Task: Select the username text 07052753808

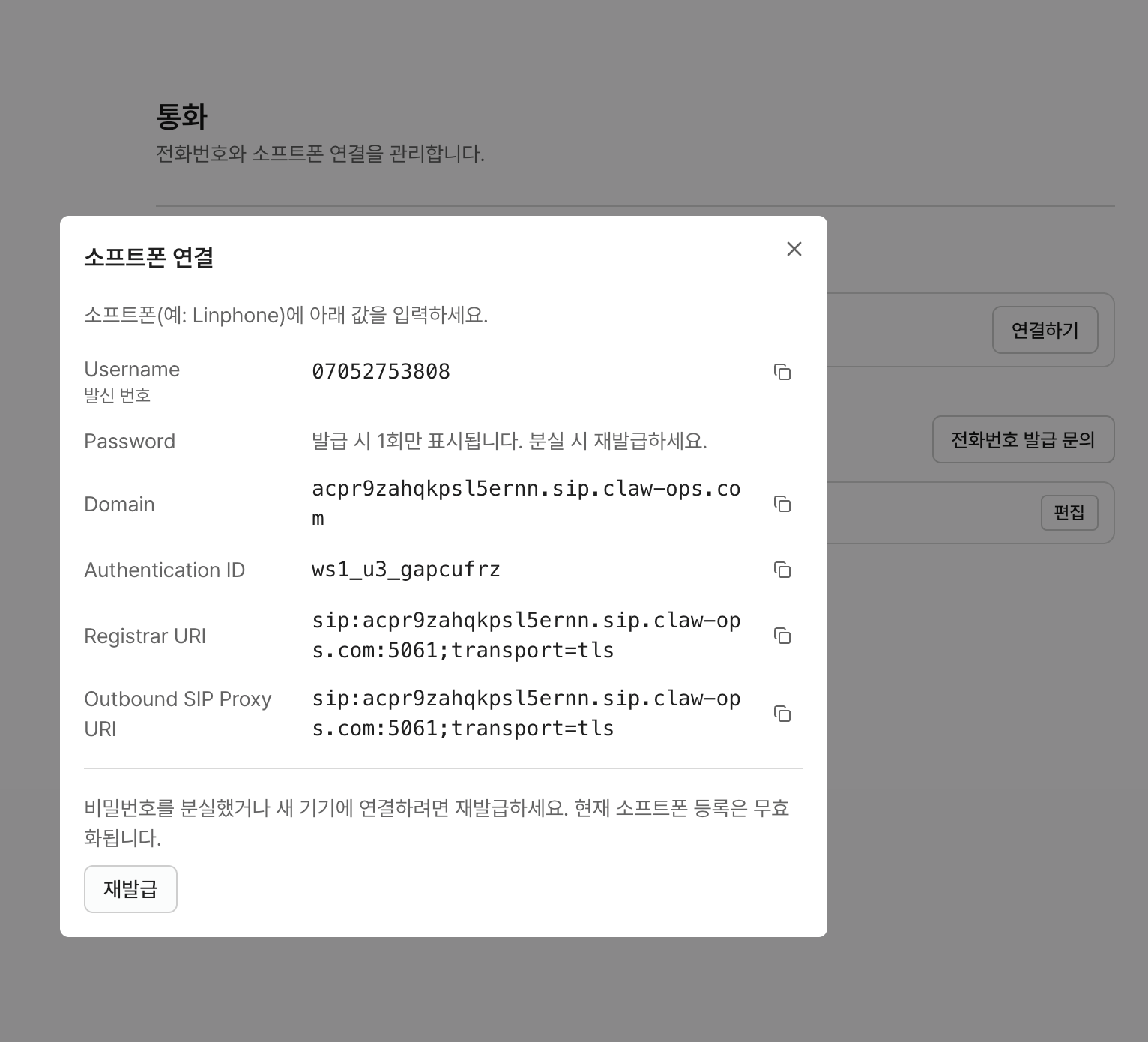Action: pos(381,372)
